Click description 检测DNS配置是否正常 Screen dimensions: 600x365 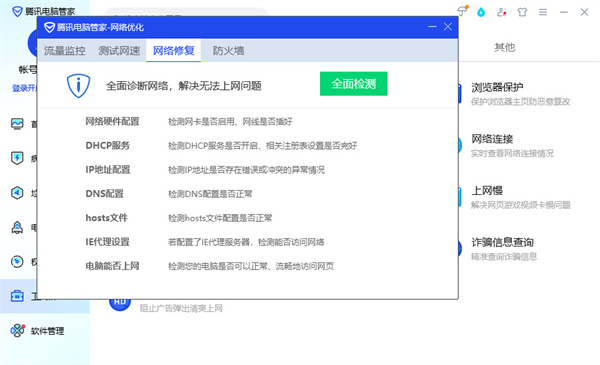pos(210,194)
